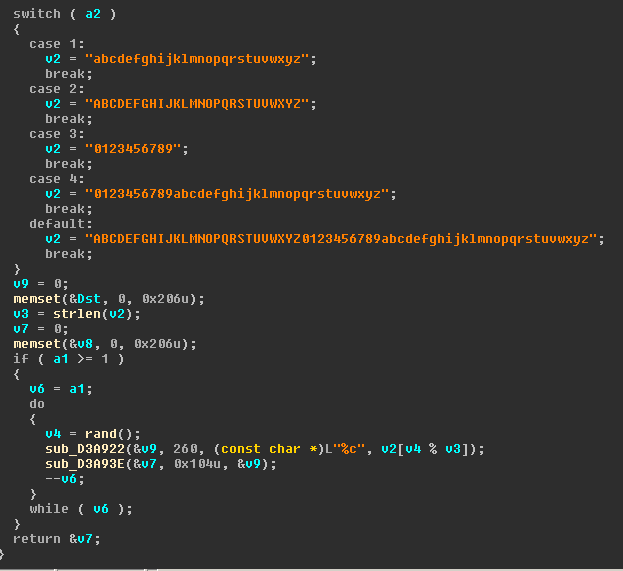Click 0x206u in the memset(&Dst) call

[x=165, y=299]
